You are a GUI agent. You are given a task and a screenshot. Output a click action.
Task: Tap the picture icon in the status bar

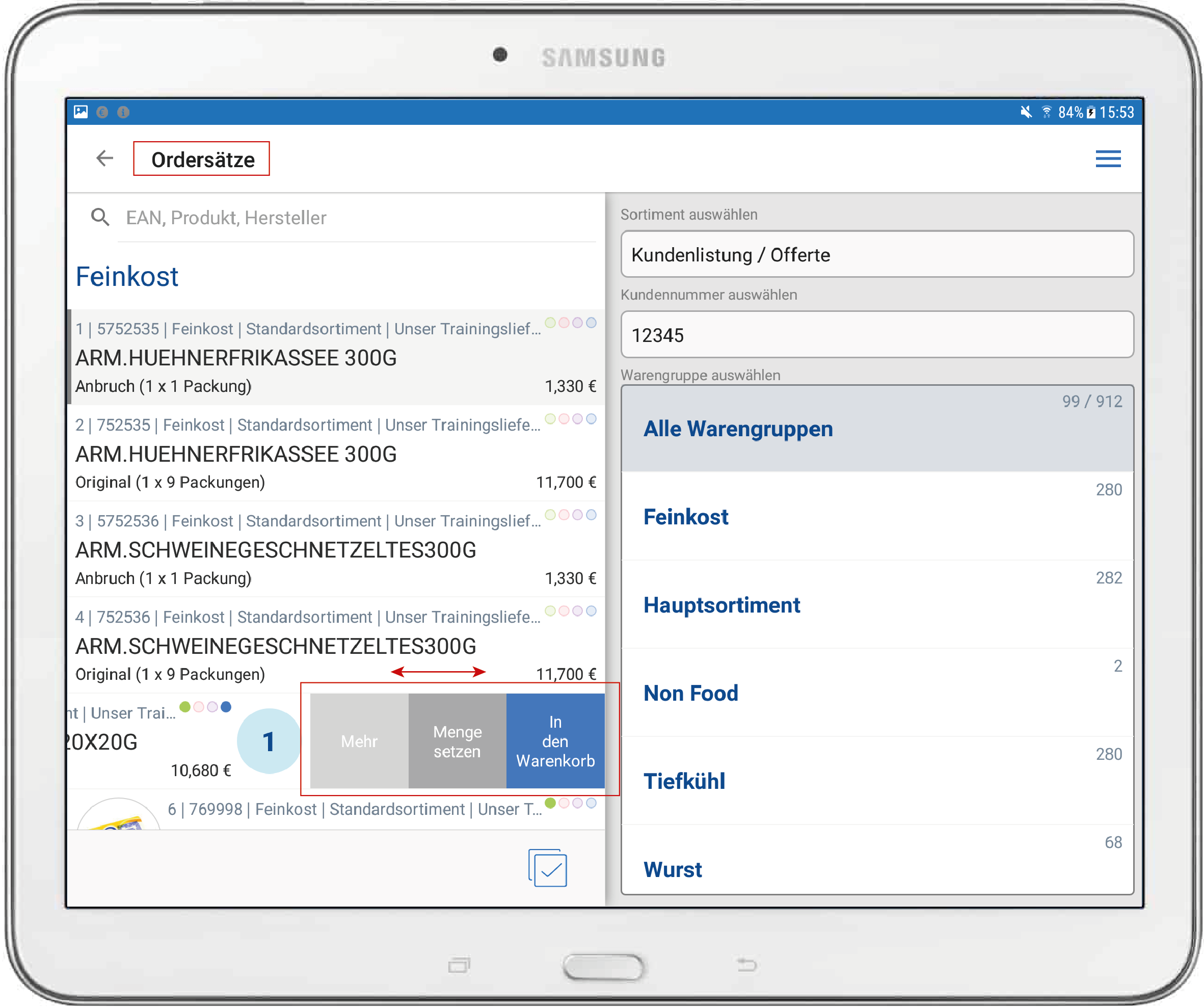pos(81,112)
